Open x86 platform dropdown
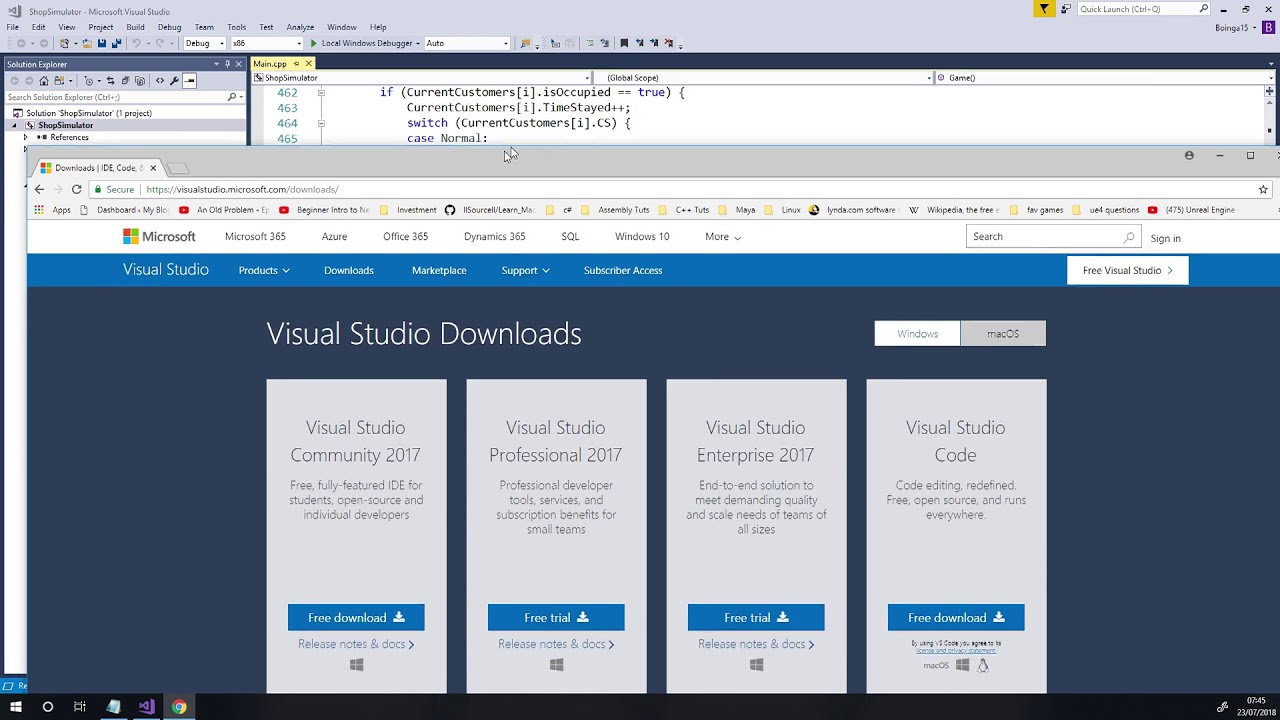This screenshot has height=720, width=1280. point(267,43)
